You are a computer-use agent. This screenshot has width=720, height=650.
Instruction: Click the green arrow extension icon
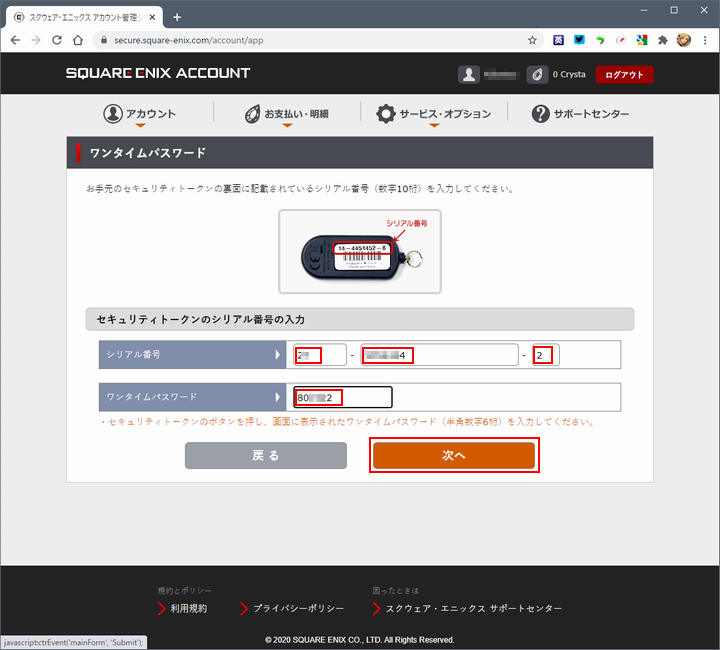[600, 40]
